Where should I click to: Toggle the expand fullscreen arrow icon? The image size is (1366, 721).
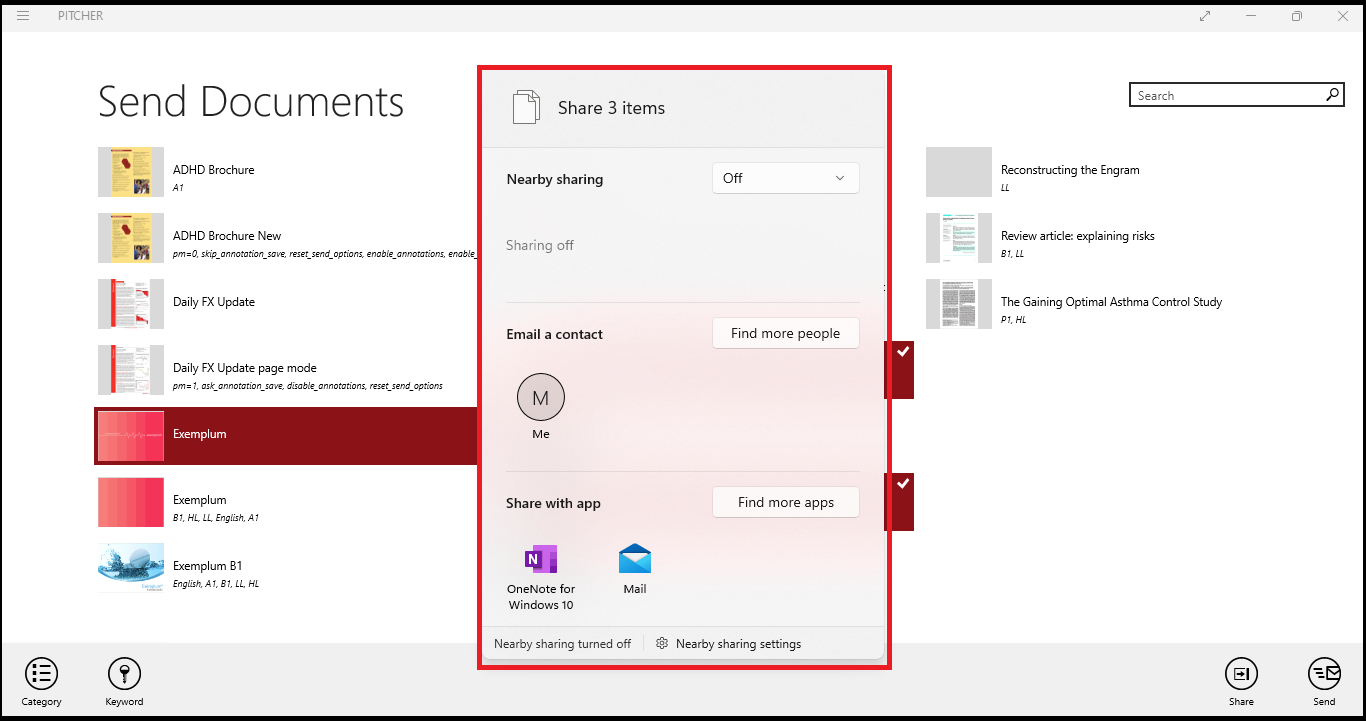tap(1205, 16)
